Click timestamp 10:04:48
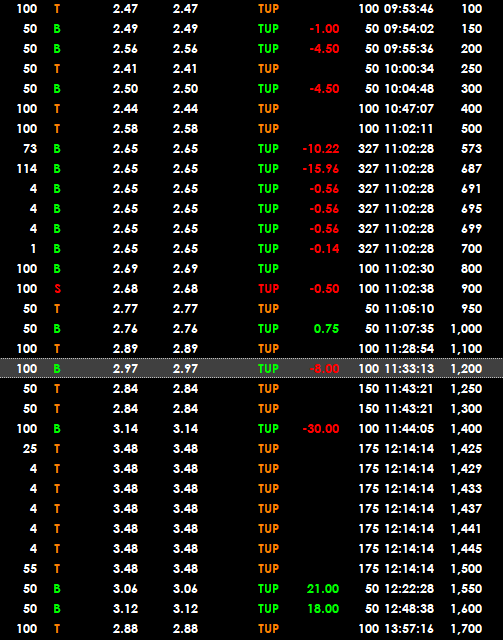Viewport: 503px width, 640px height. [409, 89]
